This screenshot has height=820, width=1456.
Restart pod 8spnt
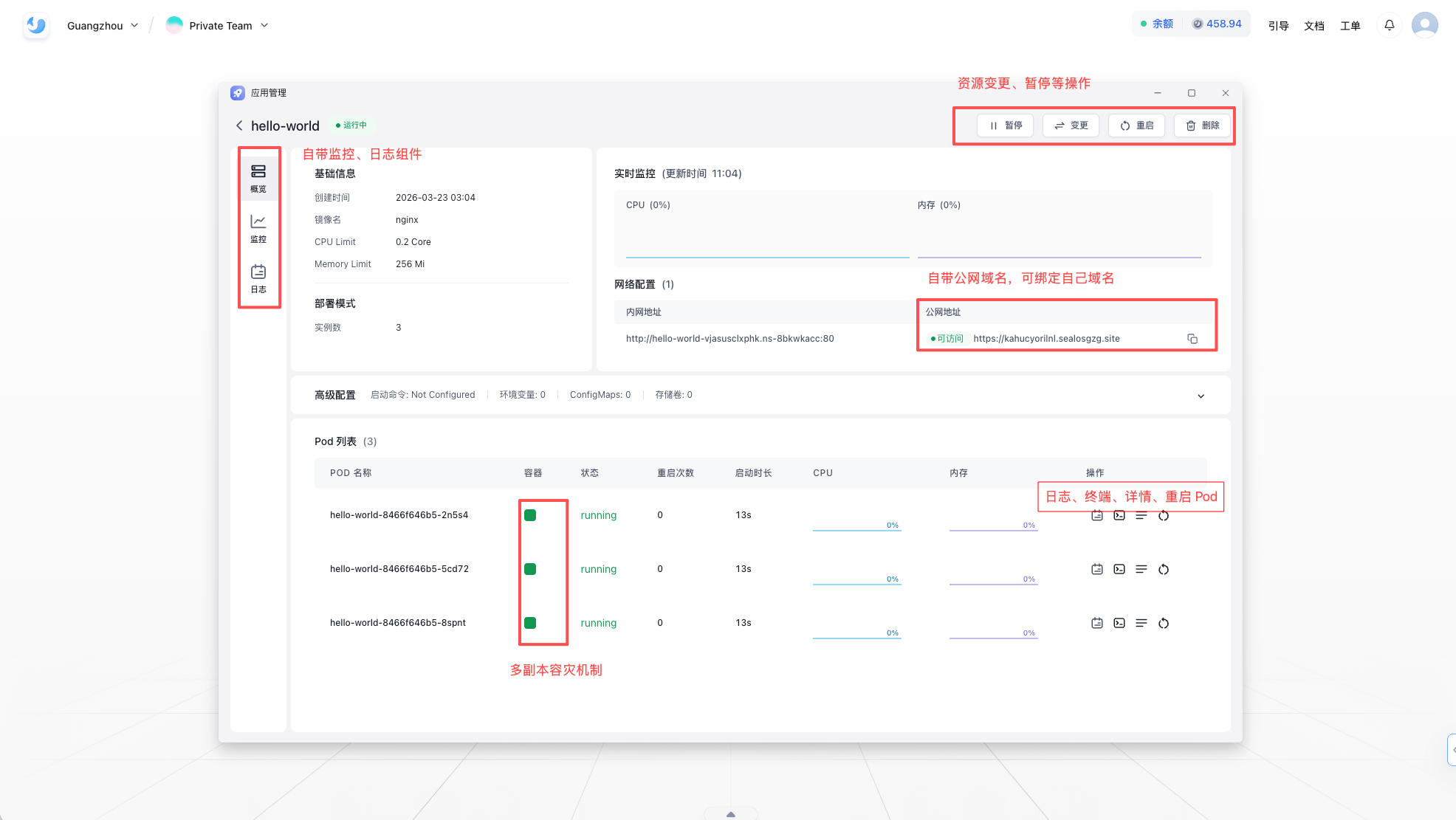click(x=1164, y=623)
